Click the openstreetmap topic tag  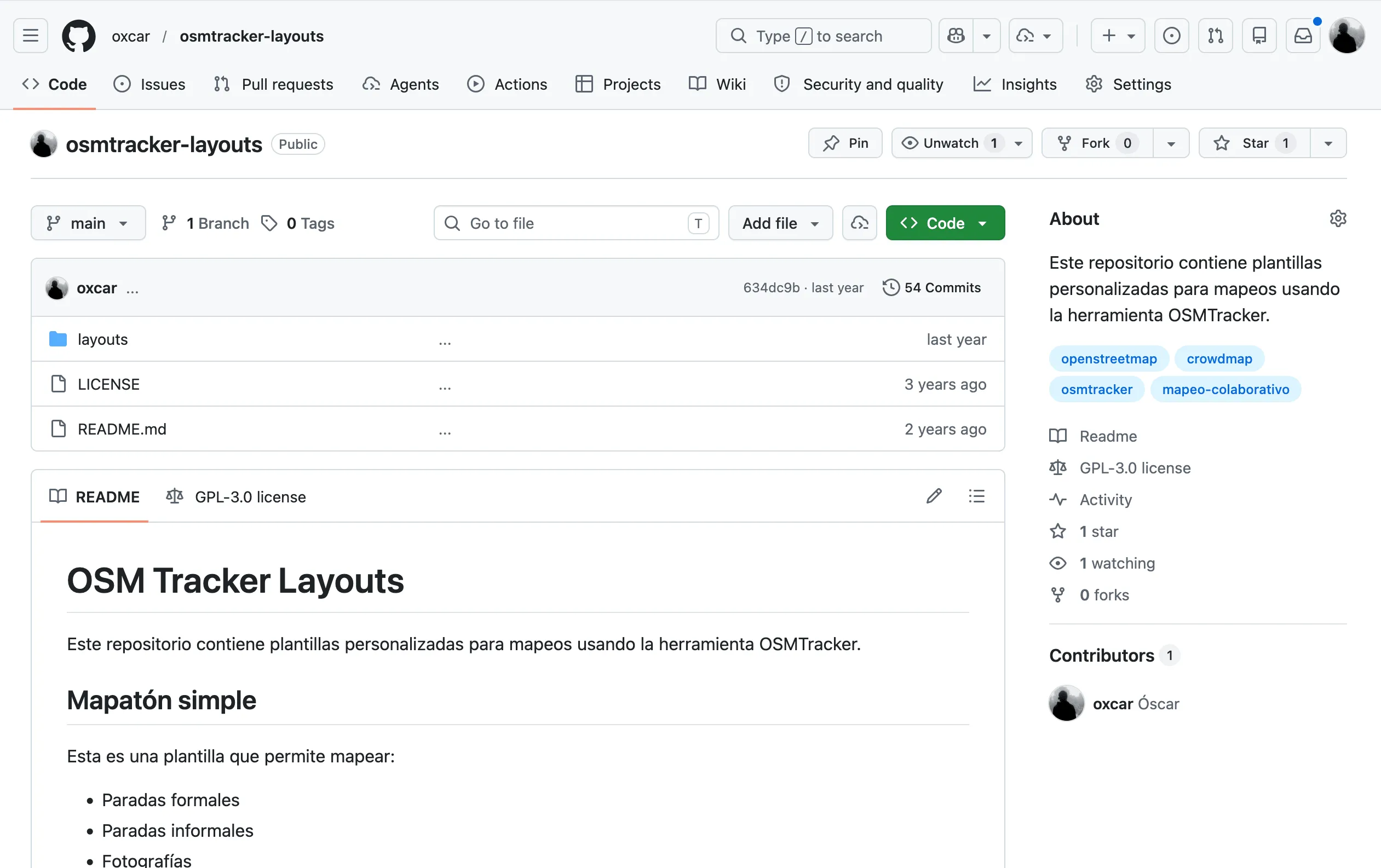(1109, 358)
